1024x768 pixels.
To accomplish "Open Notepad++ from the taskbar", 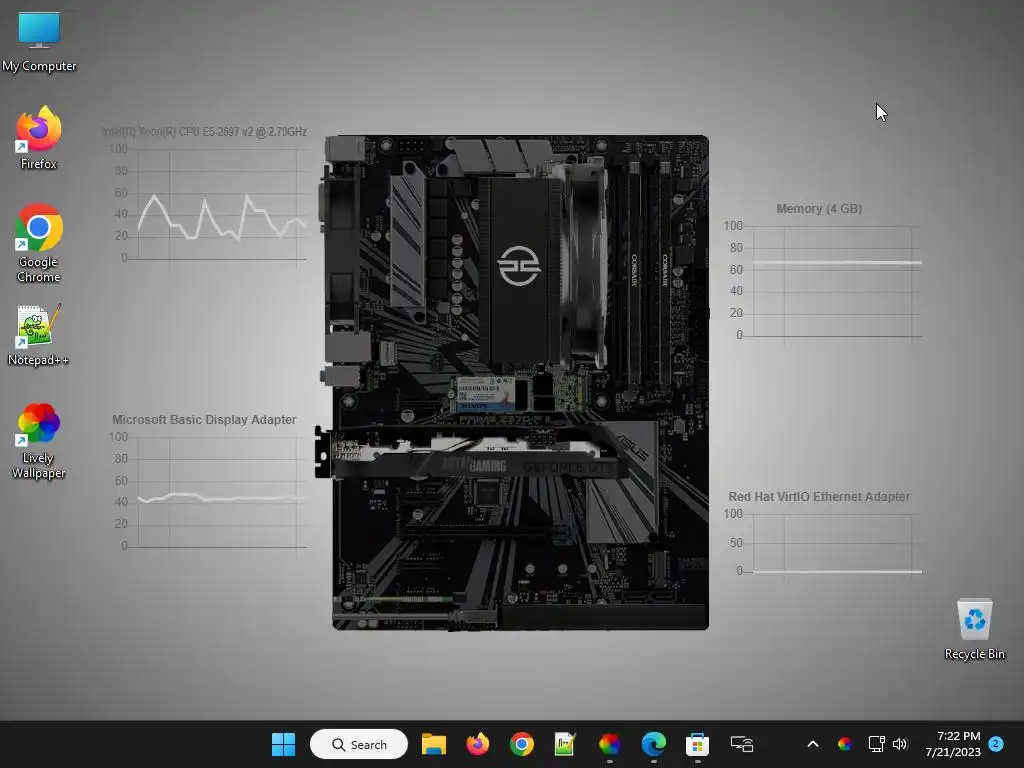I will [x=565, y=744].
